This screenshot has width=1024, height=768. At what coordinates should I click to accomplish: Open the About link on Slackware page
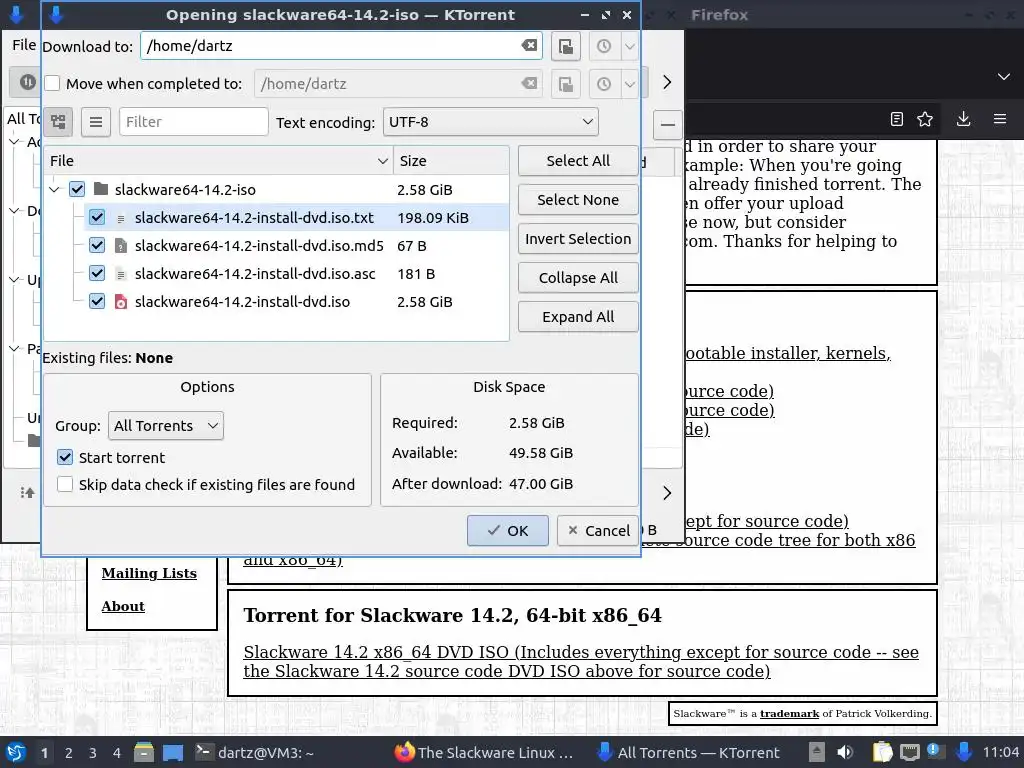123,606
